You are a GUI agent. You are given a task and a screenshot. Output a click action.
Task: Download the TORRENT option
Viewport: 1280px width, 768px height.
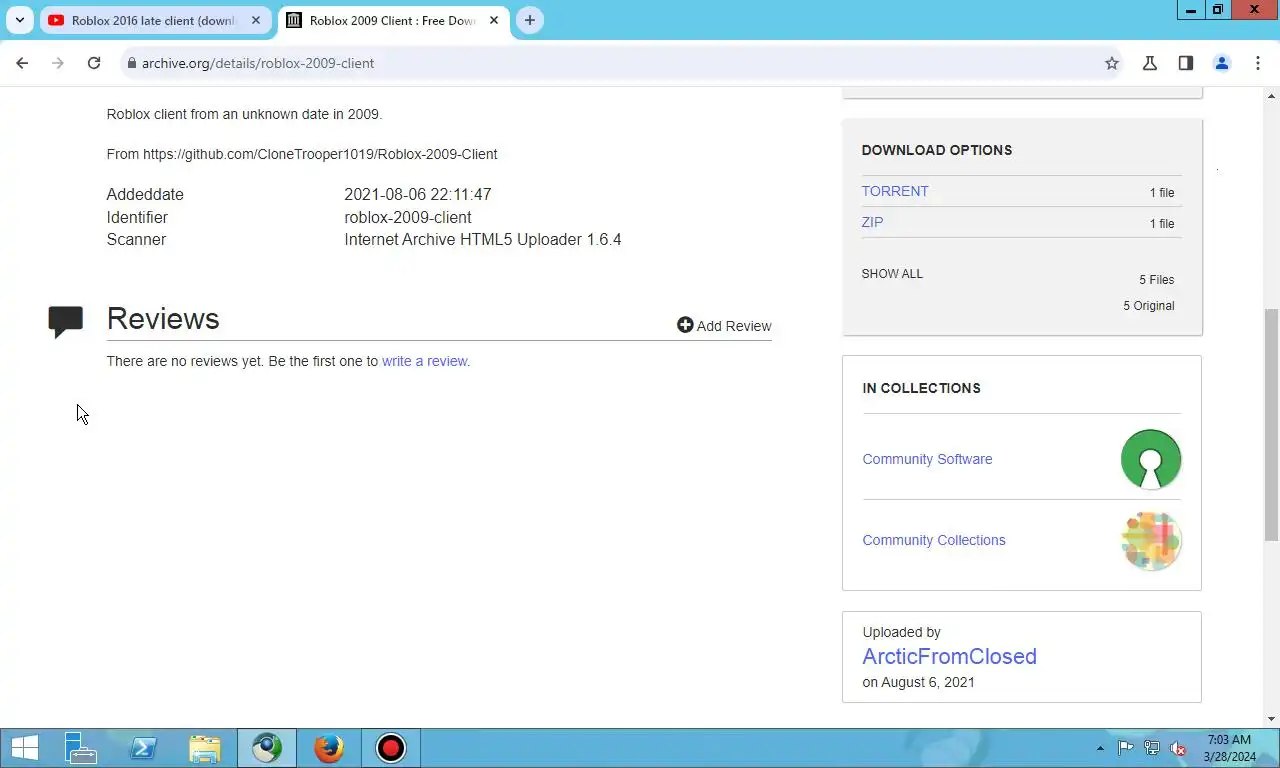pyautogui.click(x=895, y=191)
